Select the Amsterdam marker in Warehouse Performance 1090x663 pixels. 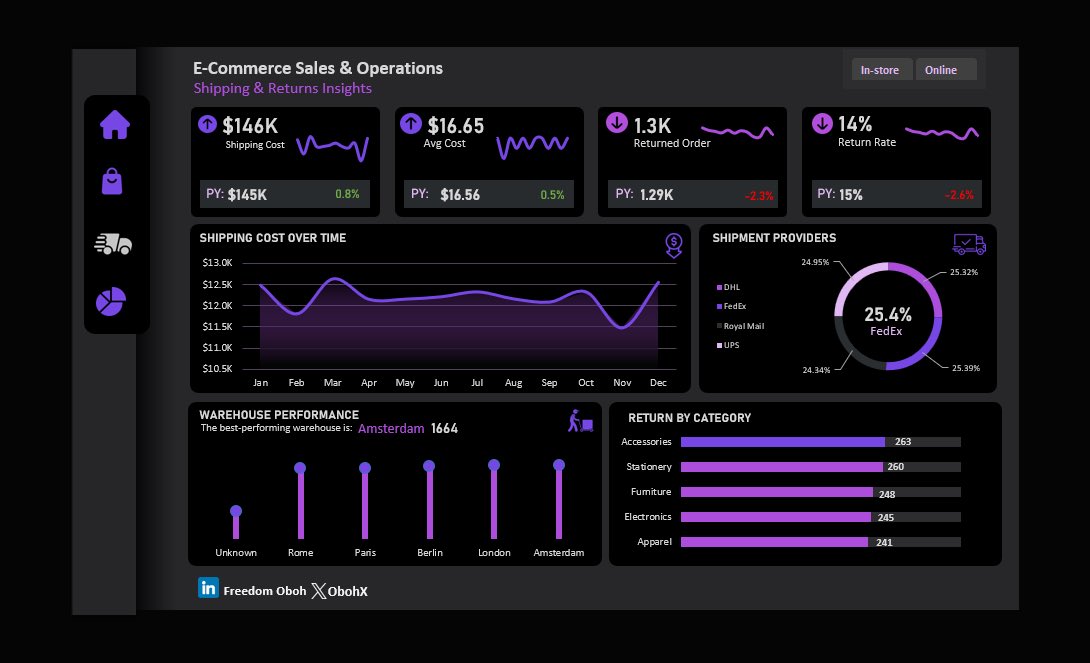pyautogui.click(x=559, y=465)
